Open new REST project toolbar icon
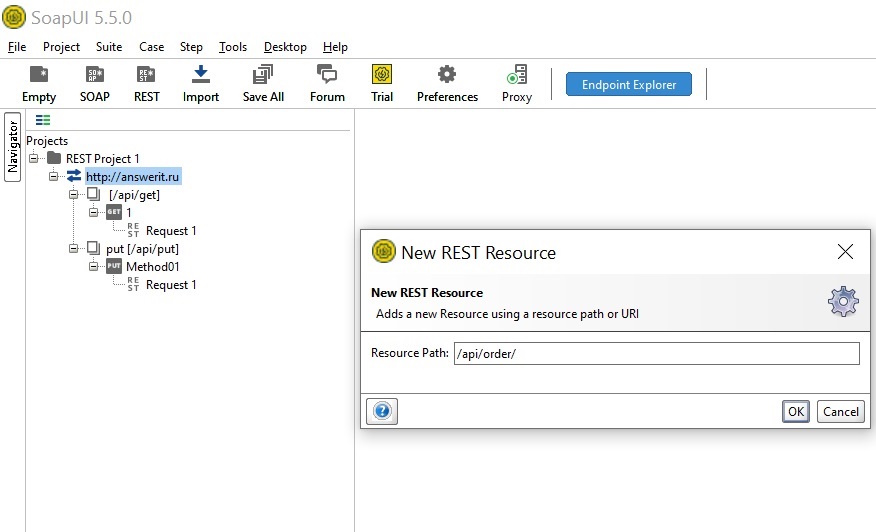 click(x=146, y=74)
